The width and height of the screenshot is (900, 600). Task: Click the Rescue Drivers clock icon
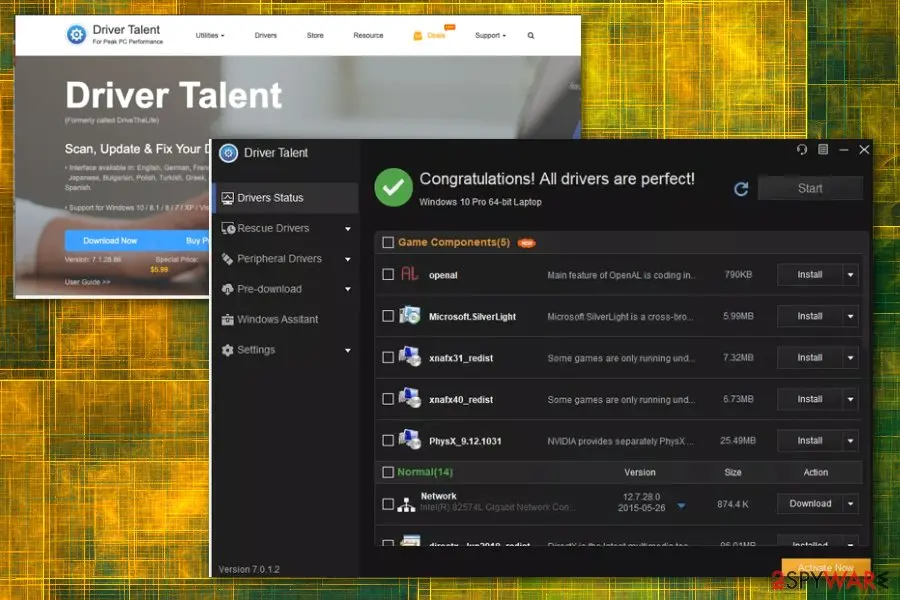click(228, 229)
